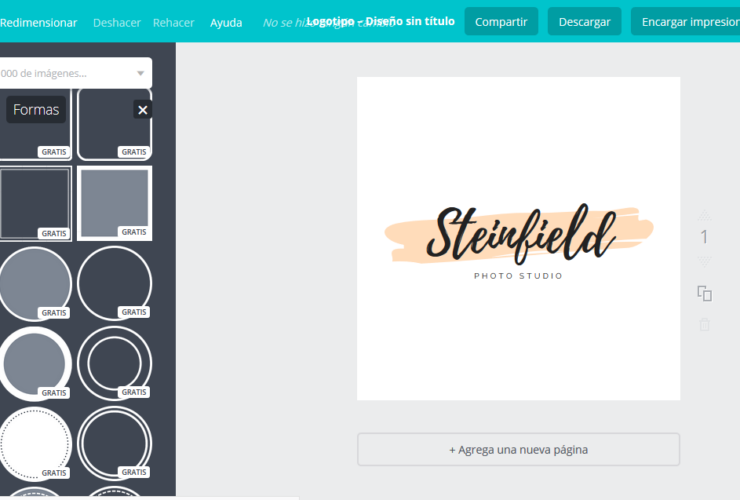Image resolution: width=740 pixels, height=500 pixels.
Task: Click page number 1 indicator
Action: coord(704,237)
